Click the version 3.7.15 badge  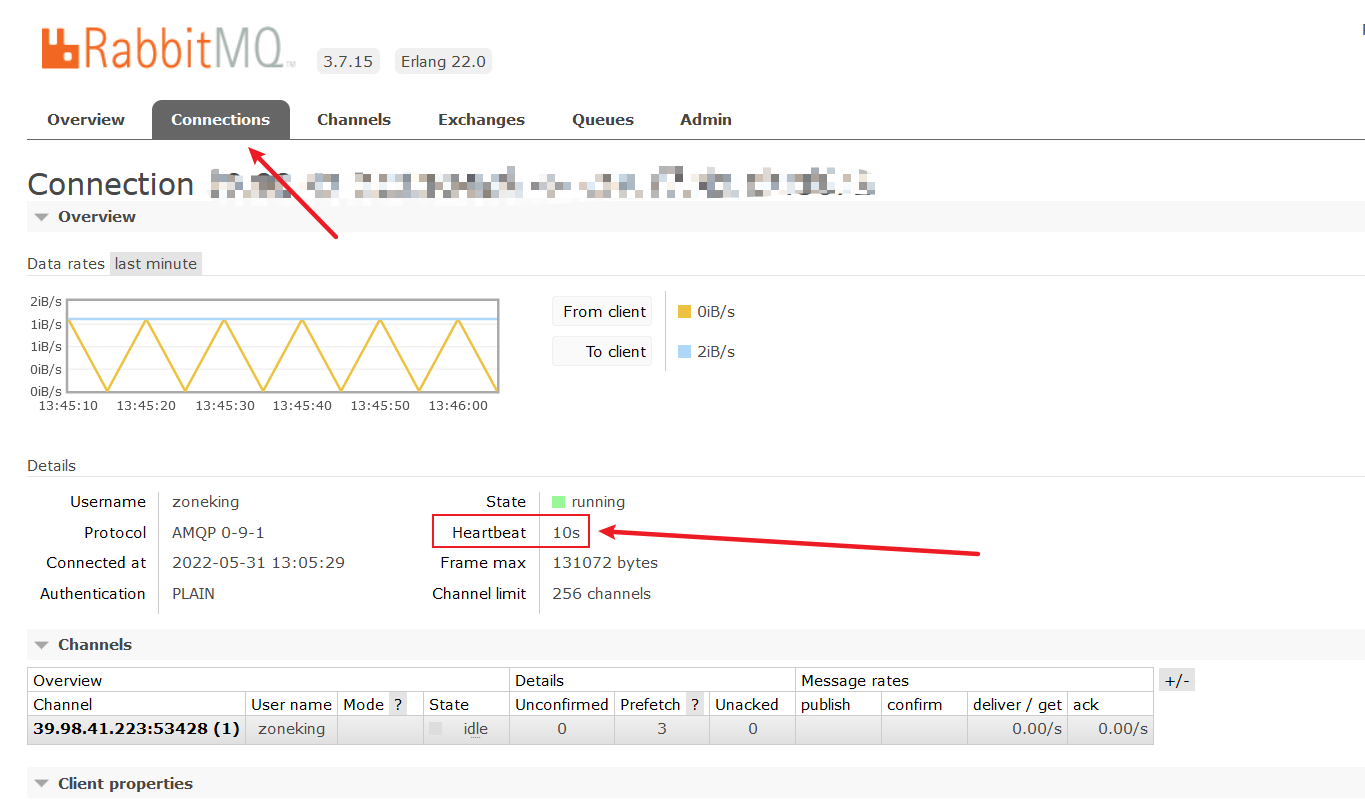pyautogui.click(x=348, y=61)
